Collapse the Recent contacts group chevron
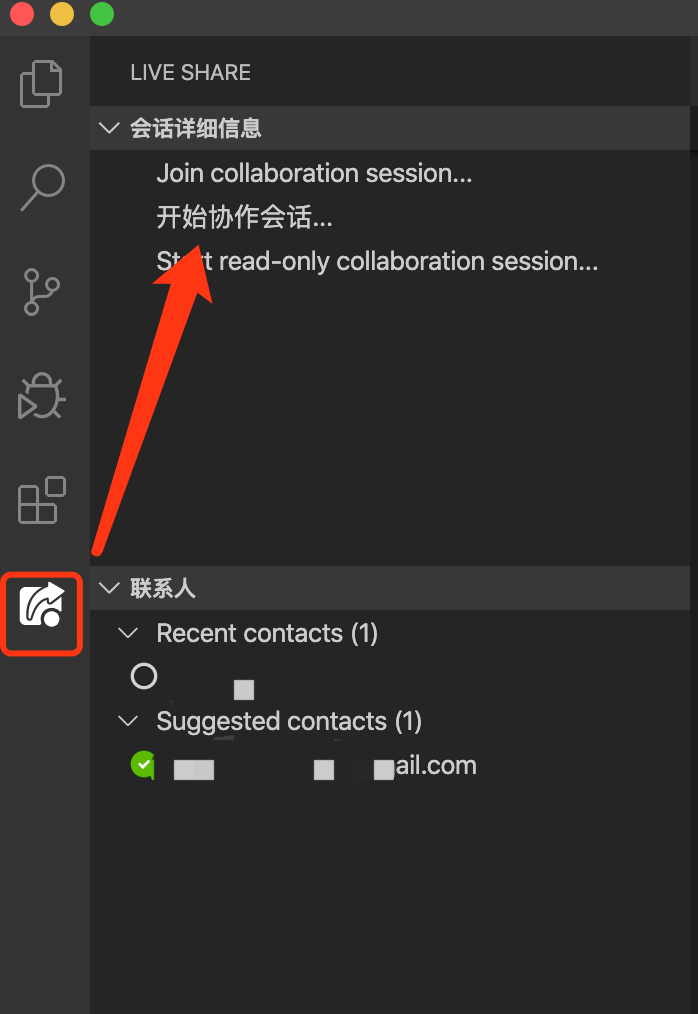The height and width of the screenshot is (1014, 698). click(128, 634)
